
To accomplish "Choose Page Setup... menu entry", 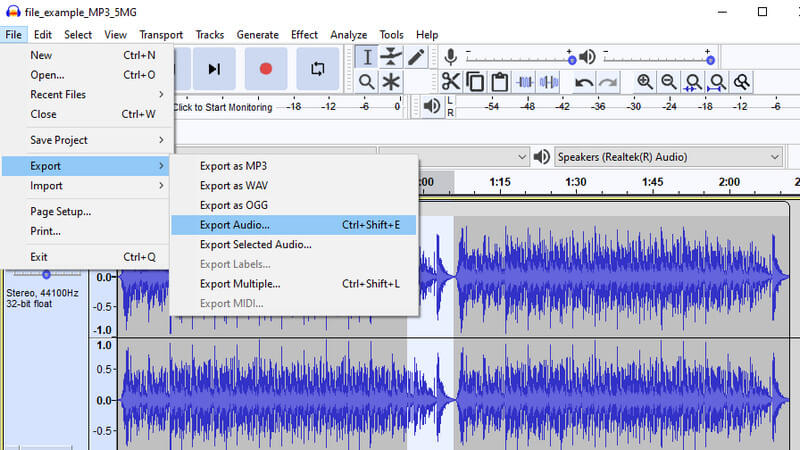I will point(85,211).
